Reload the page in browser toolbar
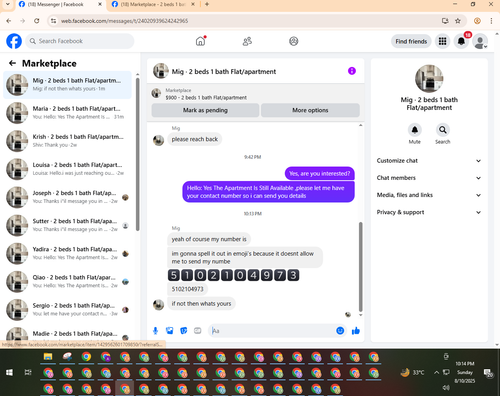This screenshot has height=396, width=500. click(x=37, y=21)
